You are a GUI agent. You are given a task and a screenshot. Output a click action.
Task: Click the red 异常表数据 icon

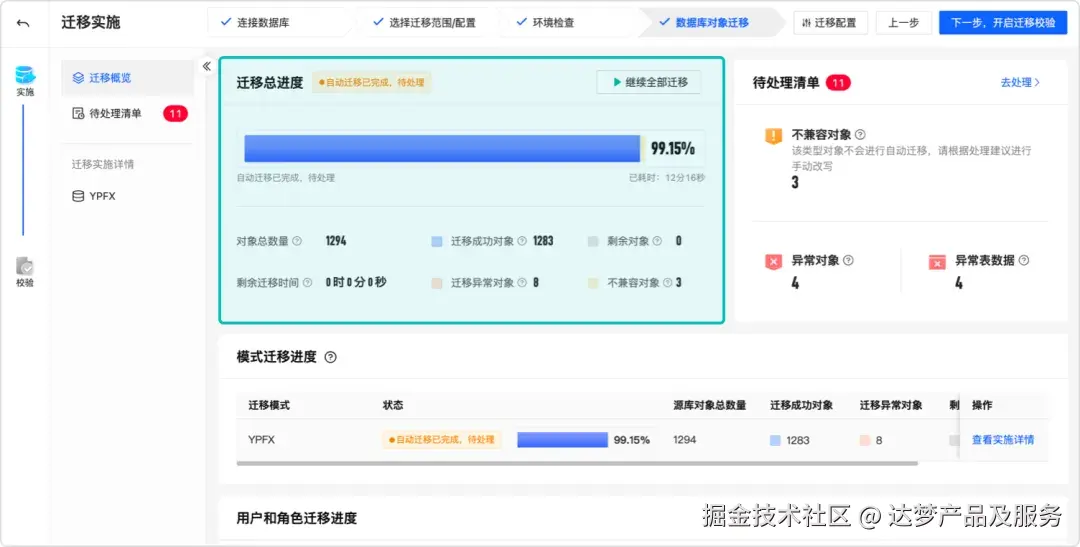coord(937,262)
